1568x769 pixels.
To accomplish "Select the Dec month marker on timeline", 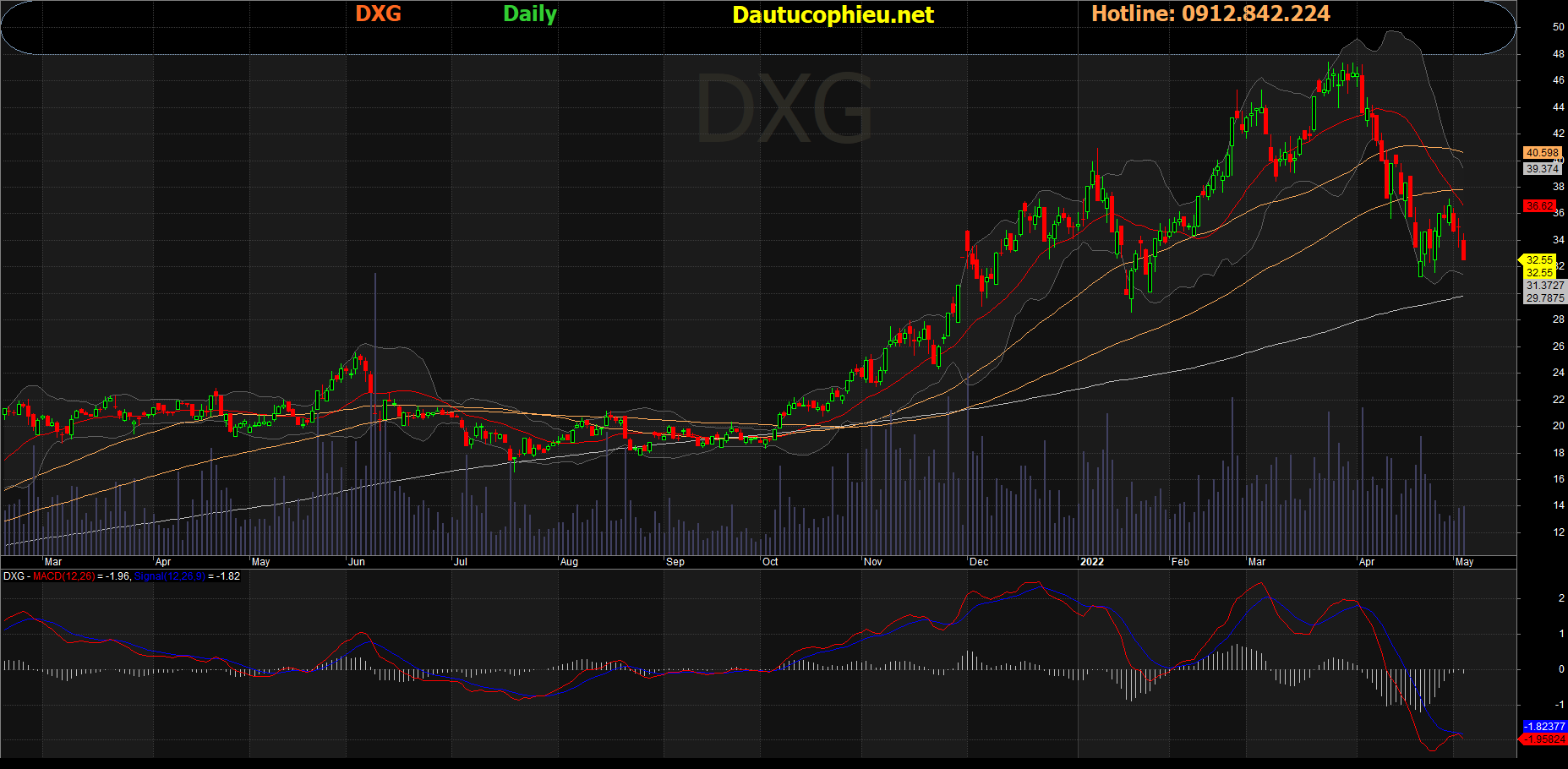I will click(x=979, y=562).
